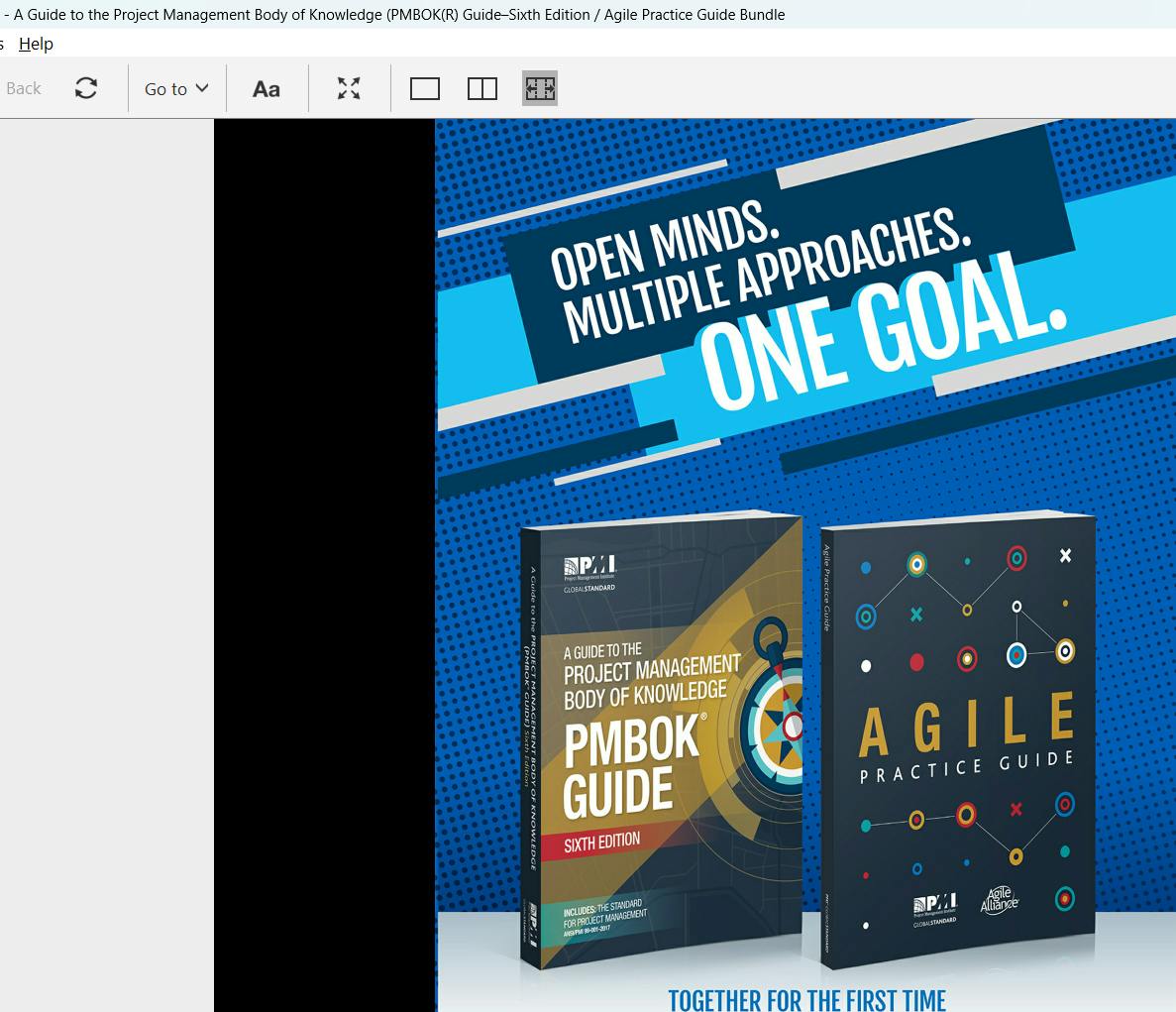Click the TOGETHER FOR THE FIRST TIME text
Image resolution: width=1176 pixels, height=1012 pixels.
[x=807, y=1000]
